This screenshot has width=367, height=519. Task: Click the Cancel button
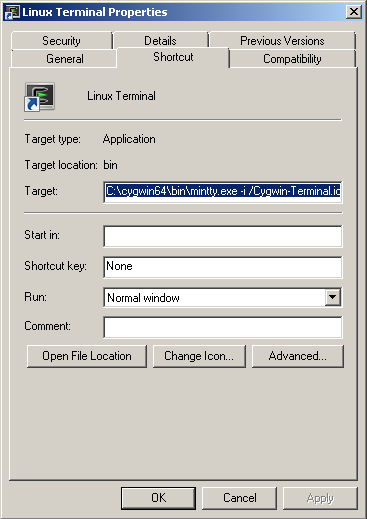[x=239, y=498]
